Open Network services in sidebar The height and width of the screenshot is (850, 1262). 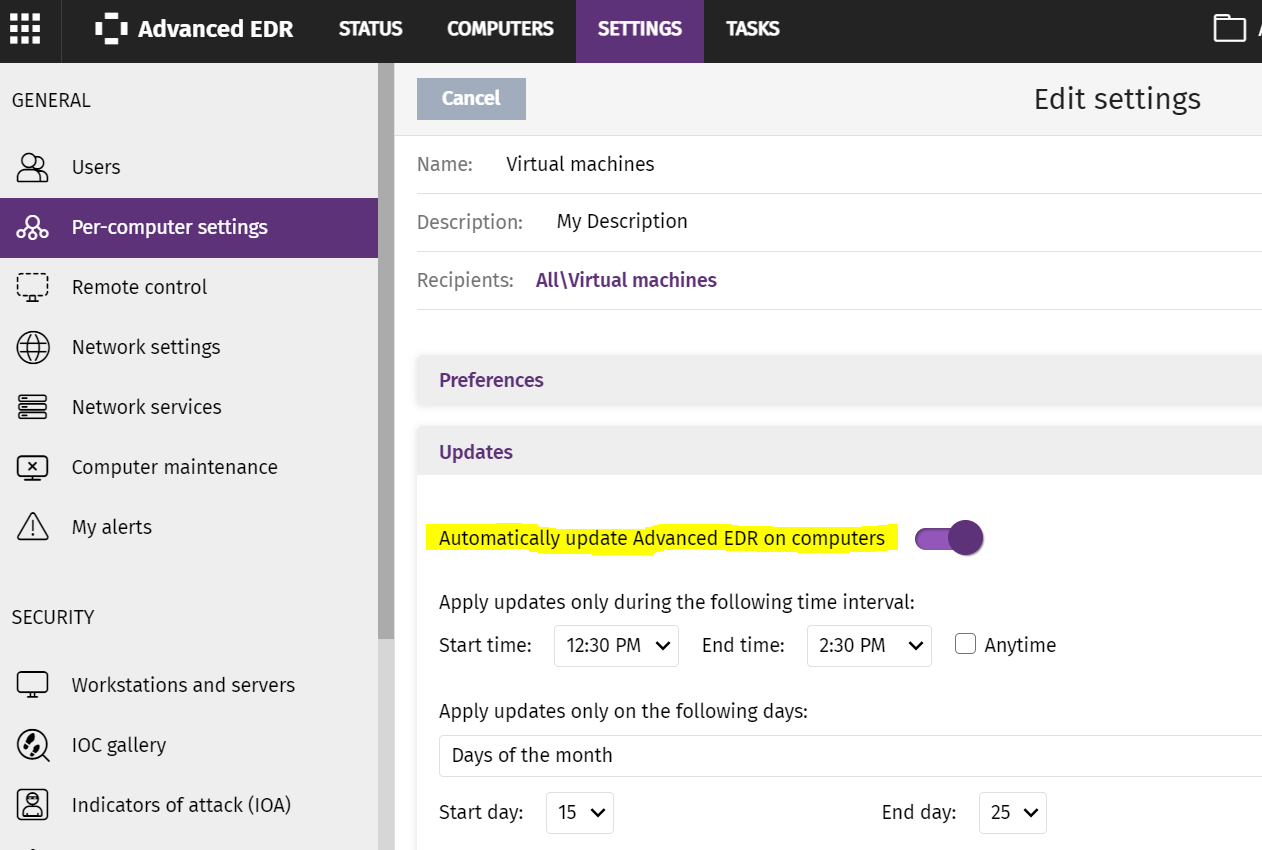(189, 407)
